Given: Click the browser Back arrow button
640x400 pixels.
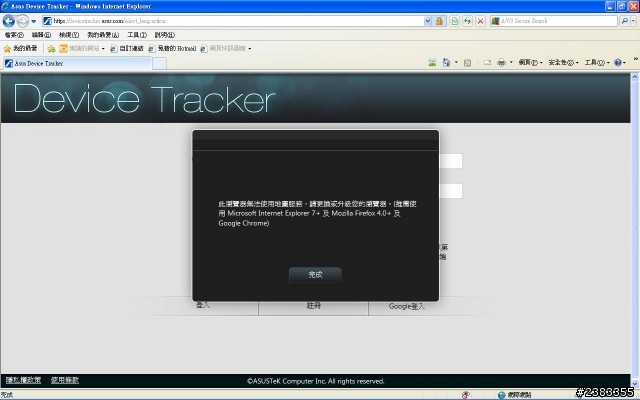Looking at the screenshot, I should pos(9,21).
